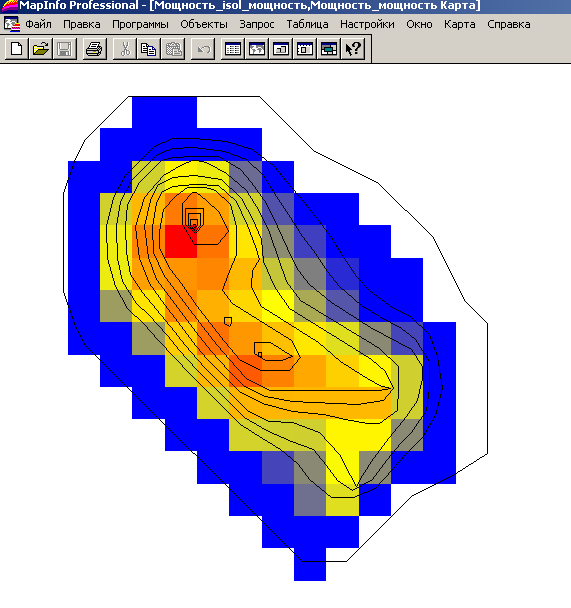Click the Save floppy disk icon
Screen dimensions: 571x608
click(x=65, y=49)
